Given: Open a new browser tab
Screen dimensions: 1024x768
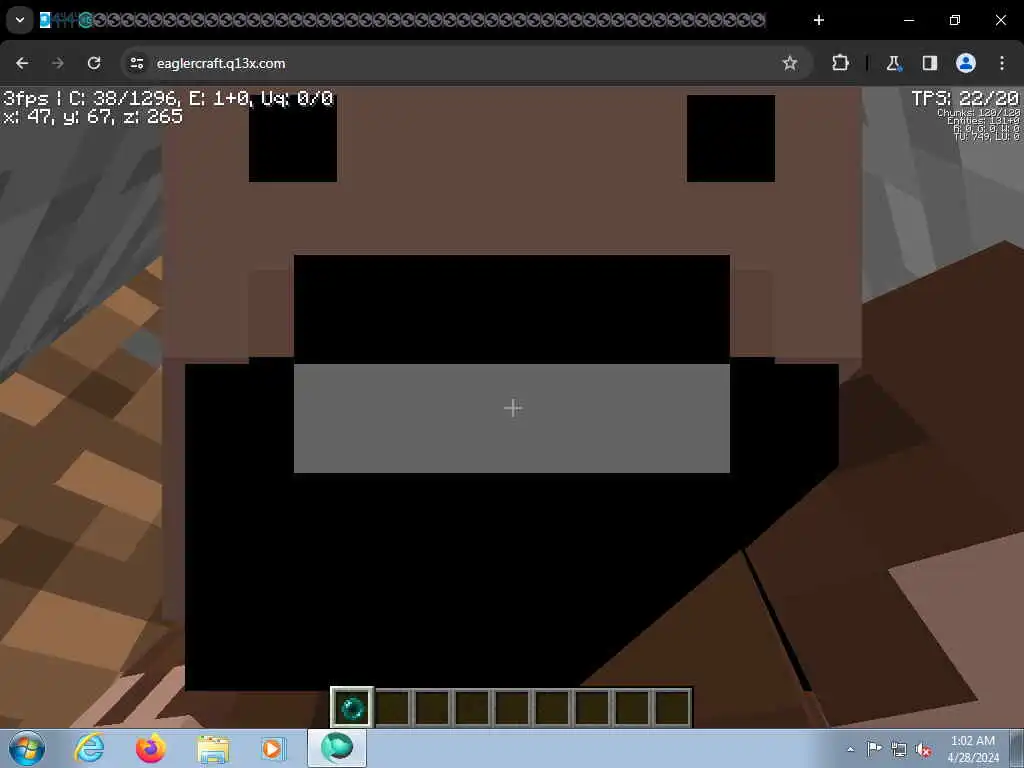Looking at the screenshot, I should click(818, 20).
